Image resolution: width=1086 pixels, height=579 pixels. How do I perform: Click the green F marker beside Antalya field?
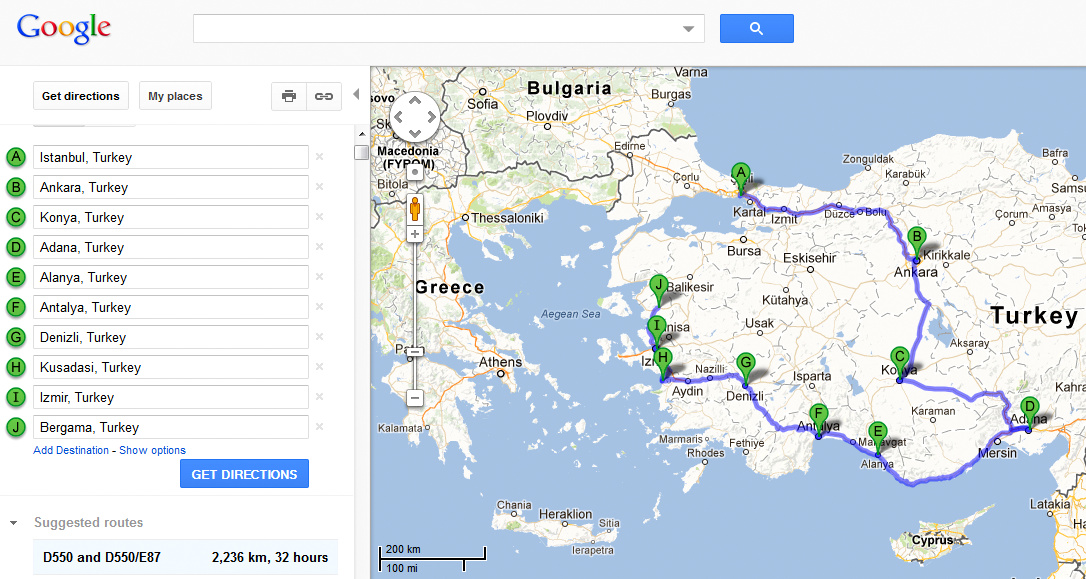[15, 307]
